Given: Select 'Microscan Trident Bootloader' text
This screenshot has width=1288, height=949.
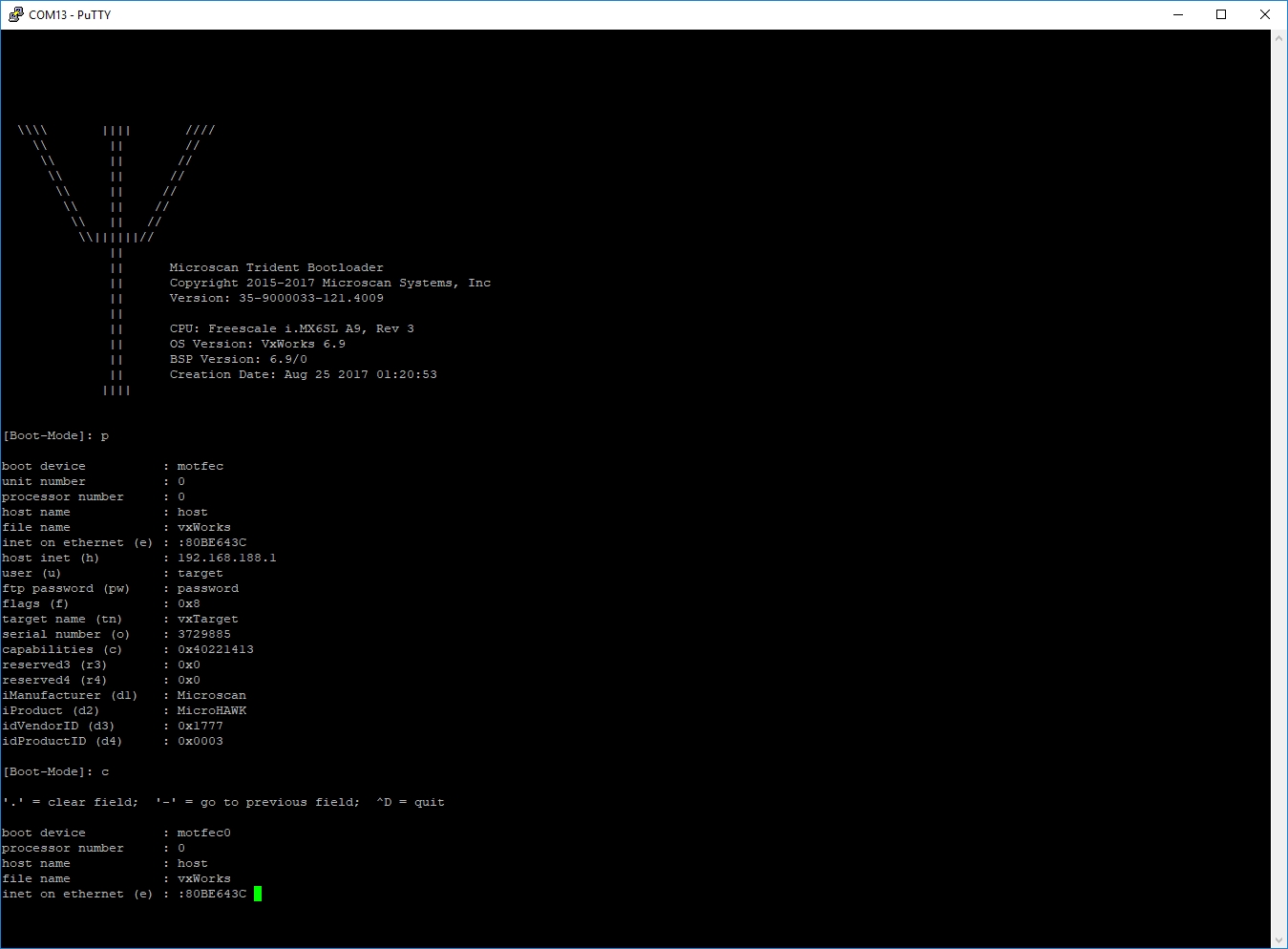Looking at the screenshot, I should (277, 267).
